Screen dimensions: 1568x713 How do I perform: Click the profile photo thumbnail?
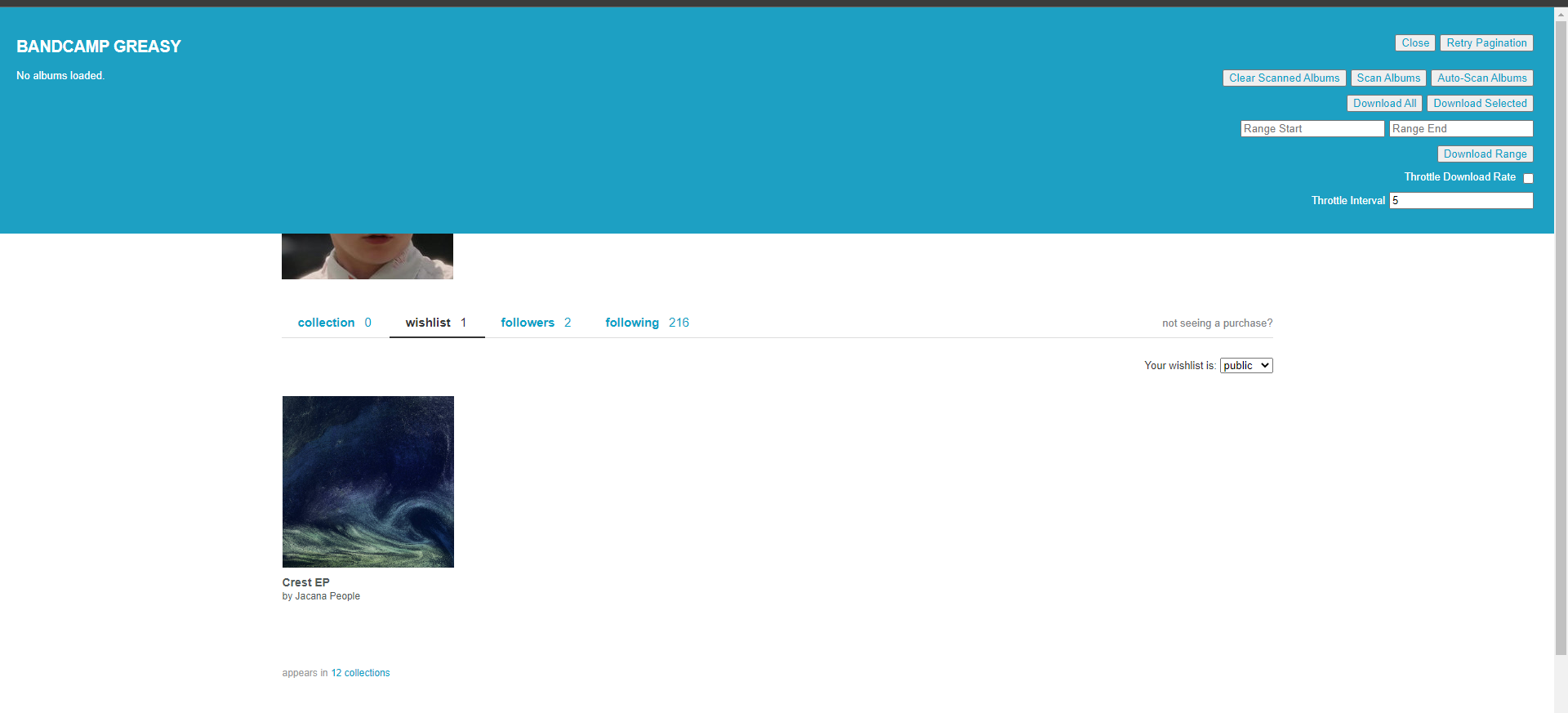(367, 256)
